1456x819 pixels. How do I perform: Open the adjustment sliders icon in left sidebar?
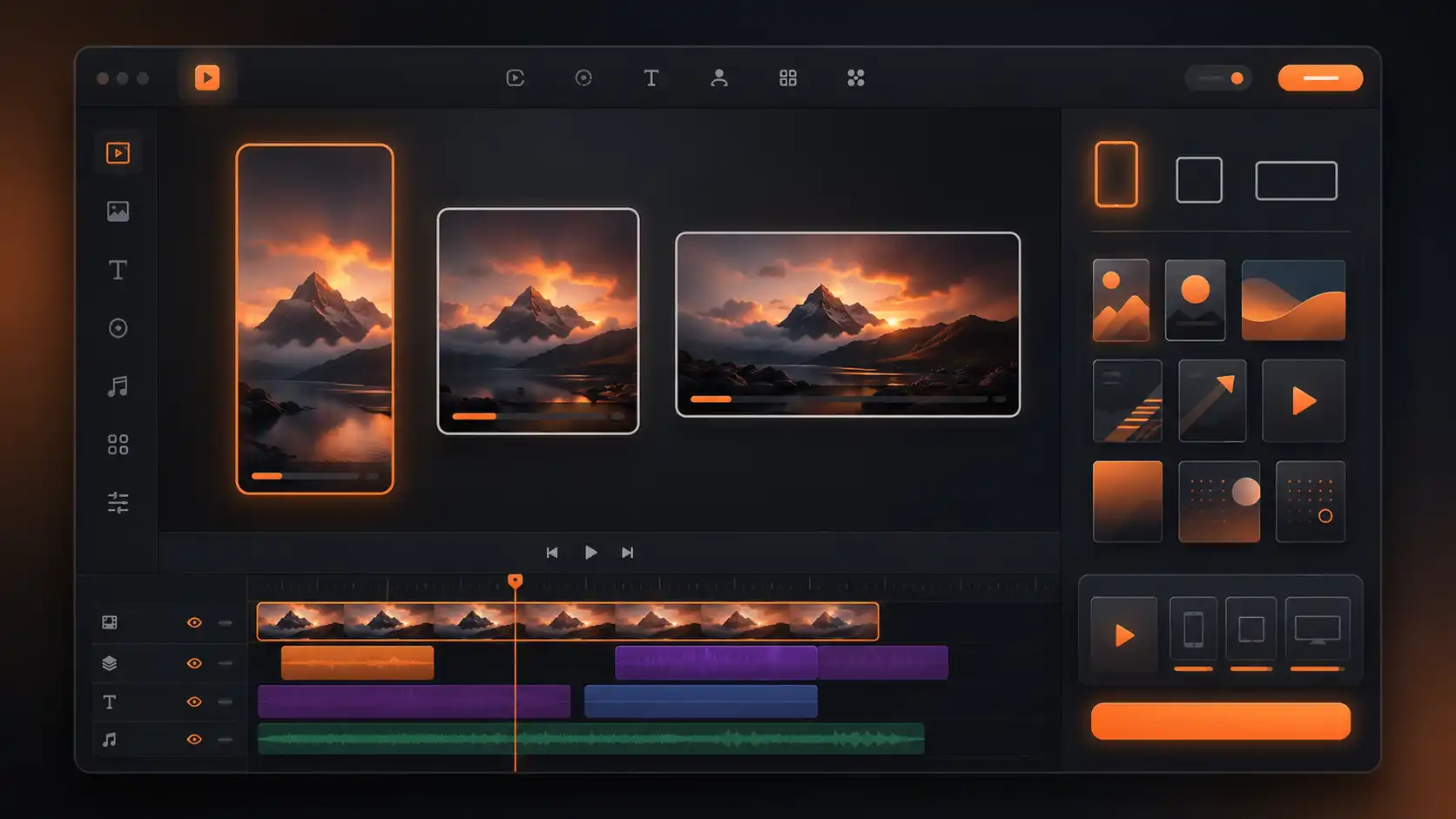pyautogui.click(x=118, y=502)
